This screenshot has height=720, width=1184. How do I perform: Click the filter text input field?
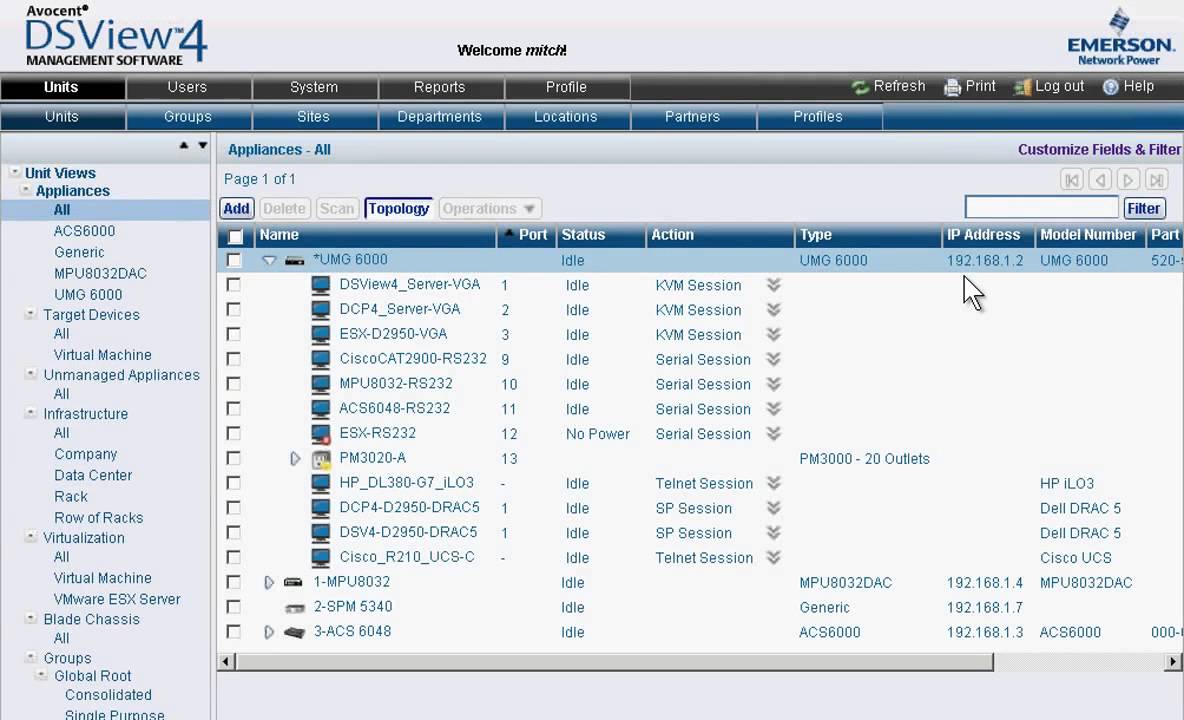1041,208
